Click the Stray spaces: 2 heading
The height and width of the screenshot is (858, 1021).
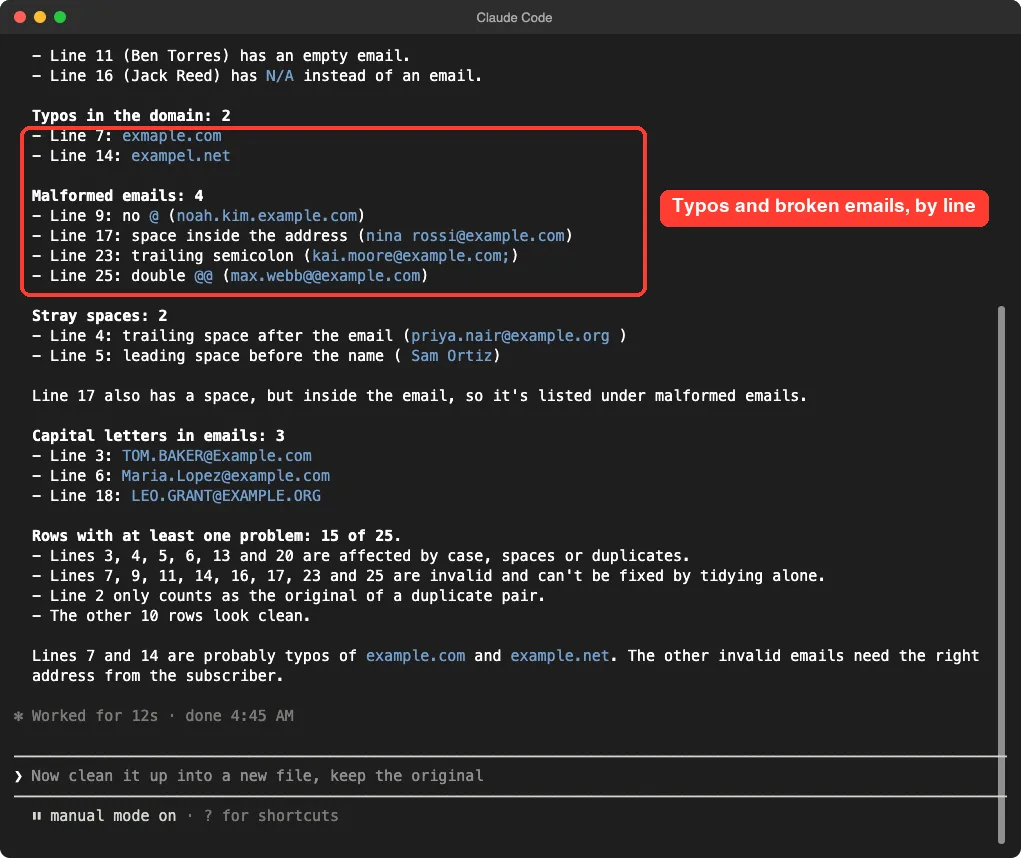pos(100,316)
